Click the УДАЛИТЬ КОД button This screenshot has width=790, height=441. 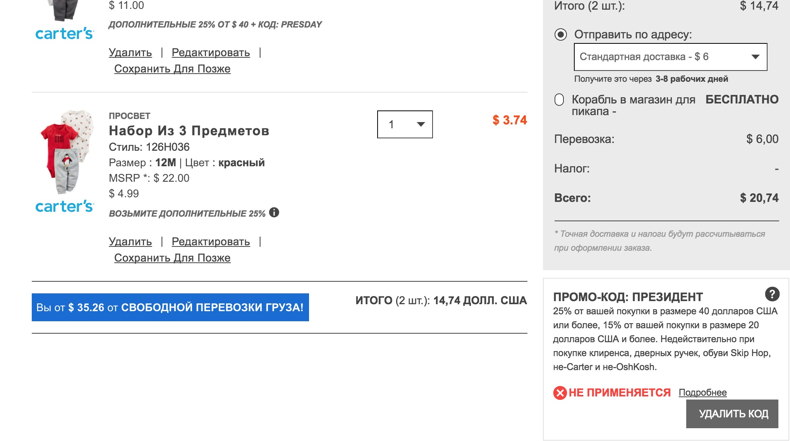732,414
